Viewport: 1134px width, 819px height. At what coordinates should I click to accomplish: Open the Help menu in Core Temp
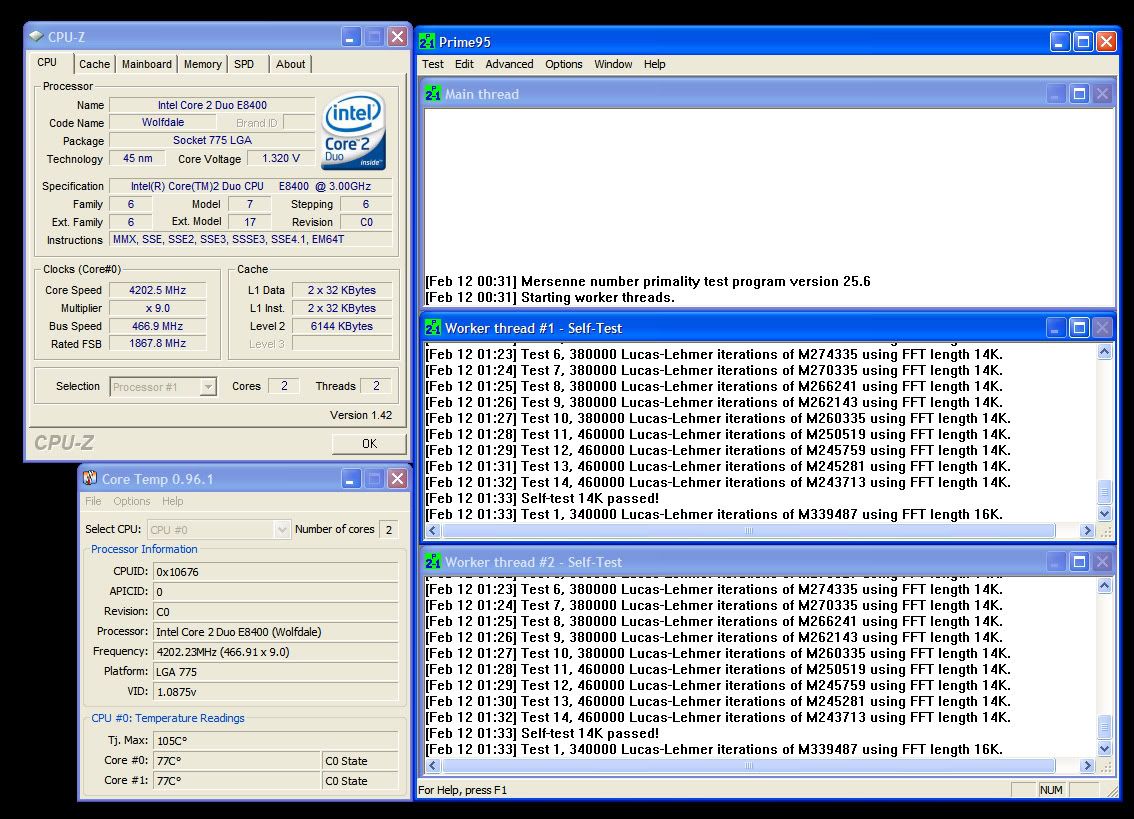coord(172,501)
